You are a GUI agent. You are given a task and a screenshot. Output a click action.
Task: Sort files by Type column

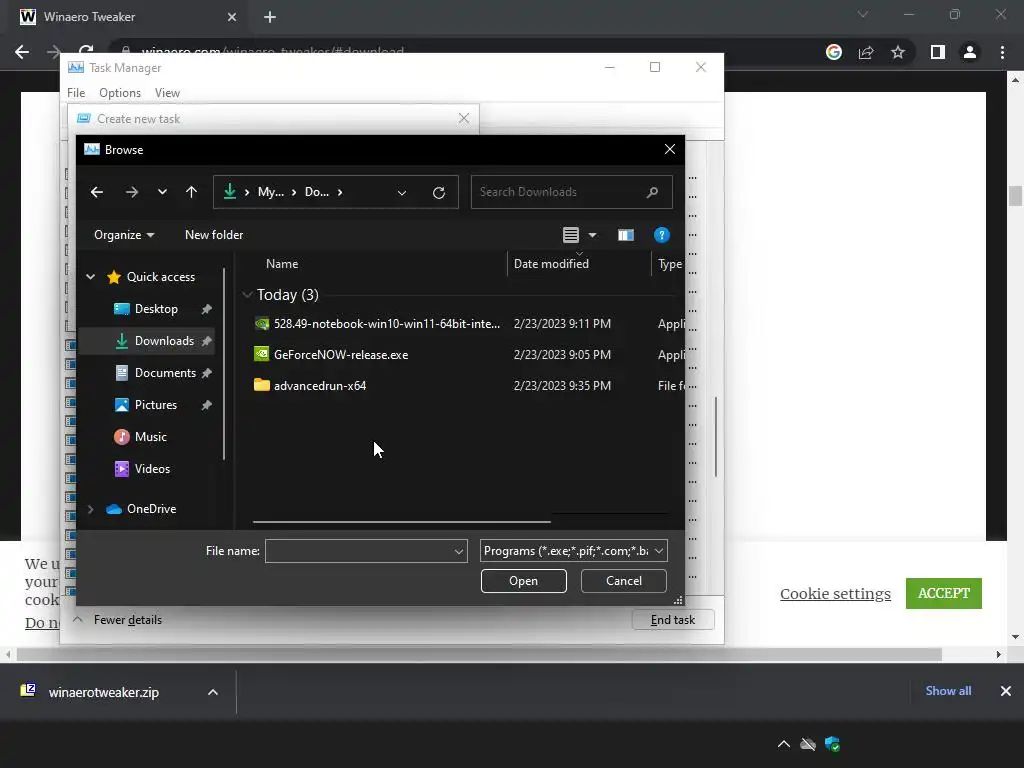(x=669, y=264)
